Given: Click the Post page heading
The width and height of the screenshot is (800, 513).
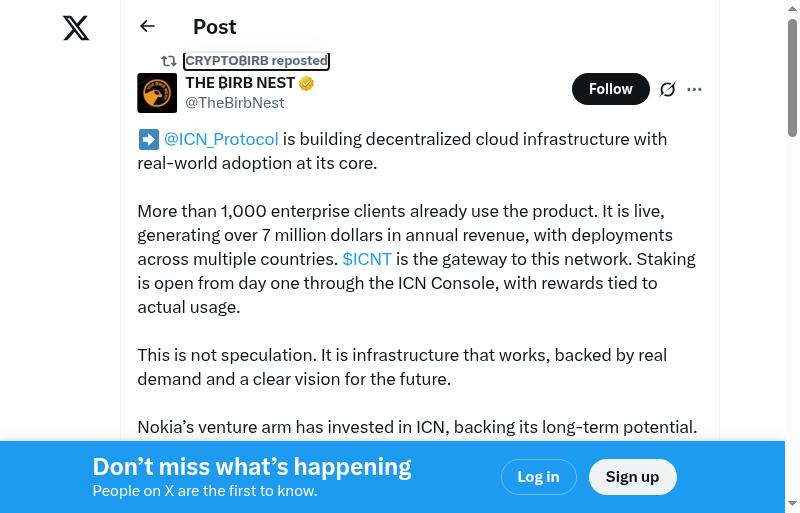Looking at the screenshot, I should tap(215, 27).
